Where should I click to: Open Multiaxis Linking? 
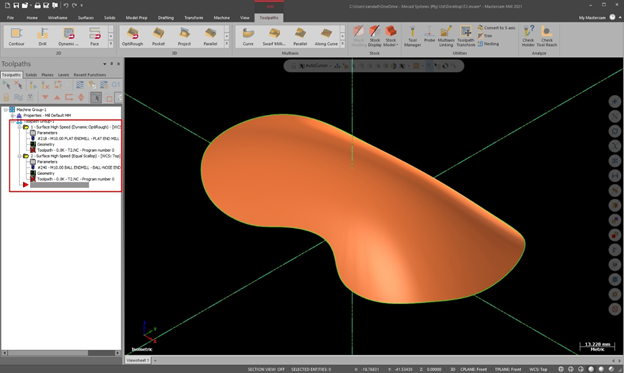pyautogui.click(x=446, y=37)
